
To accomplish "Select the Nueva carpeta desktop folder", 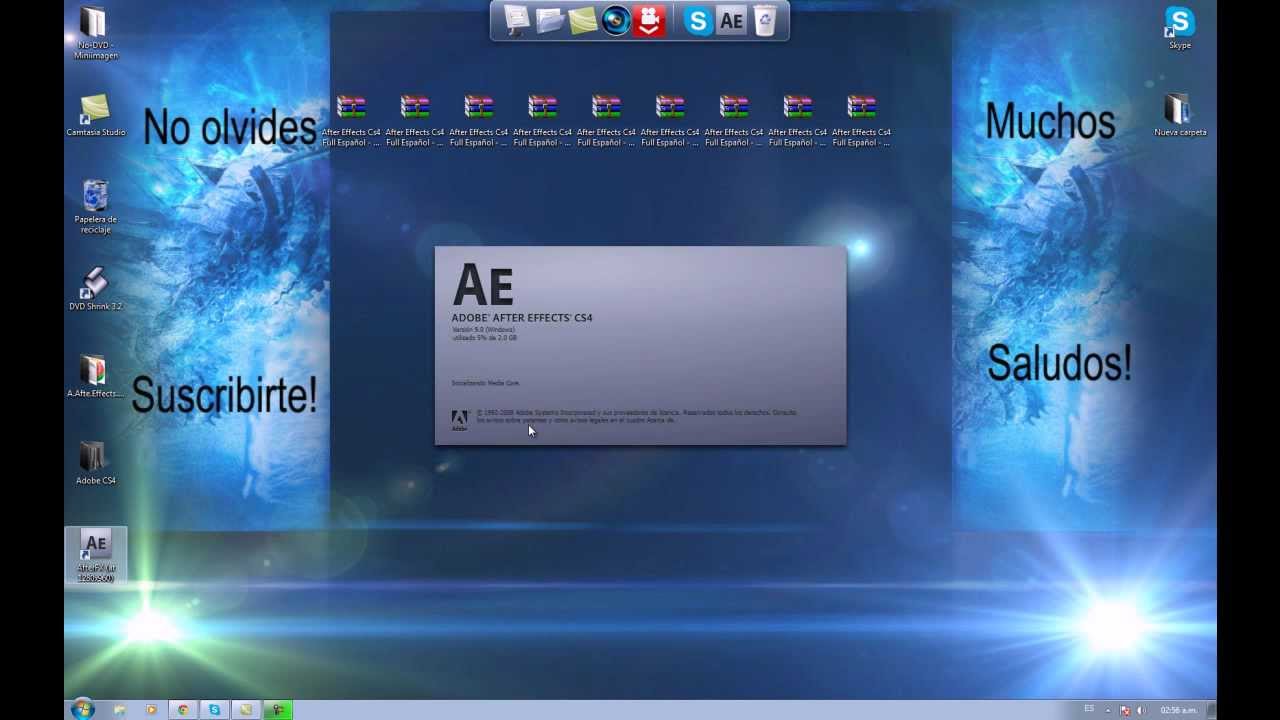I will (1180, 115).
